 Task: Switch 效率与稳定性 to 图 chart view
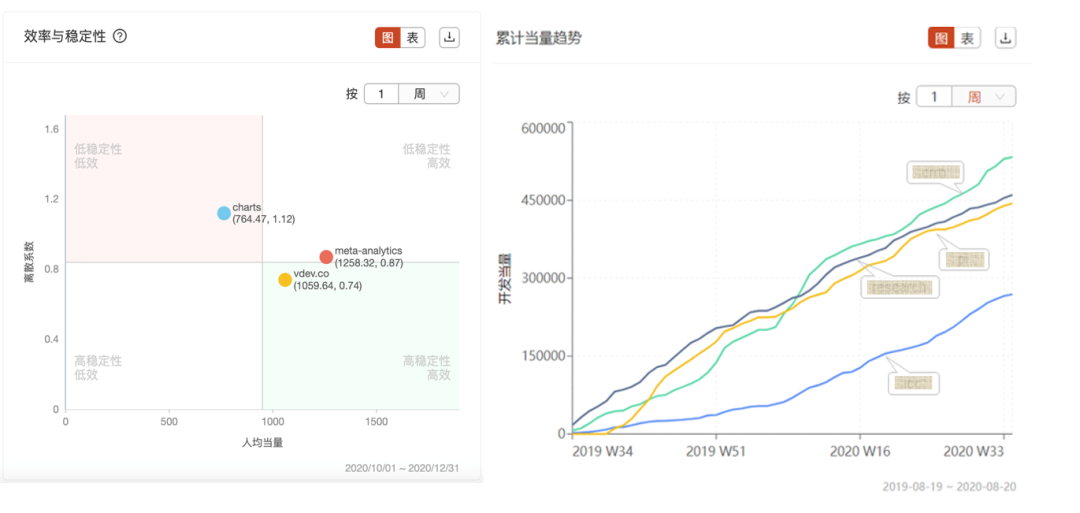388,38
